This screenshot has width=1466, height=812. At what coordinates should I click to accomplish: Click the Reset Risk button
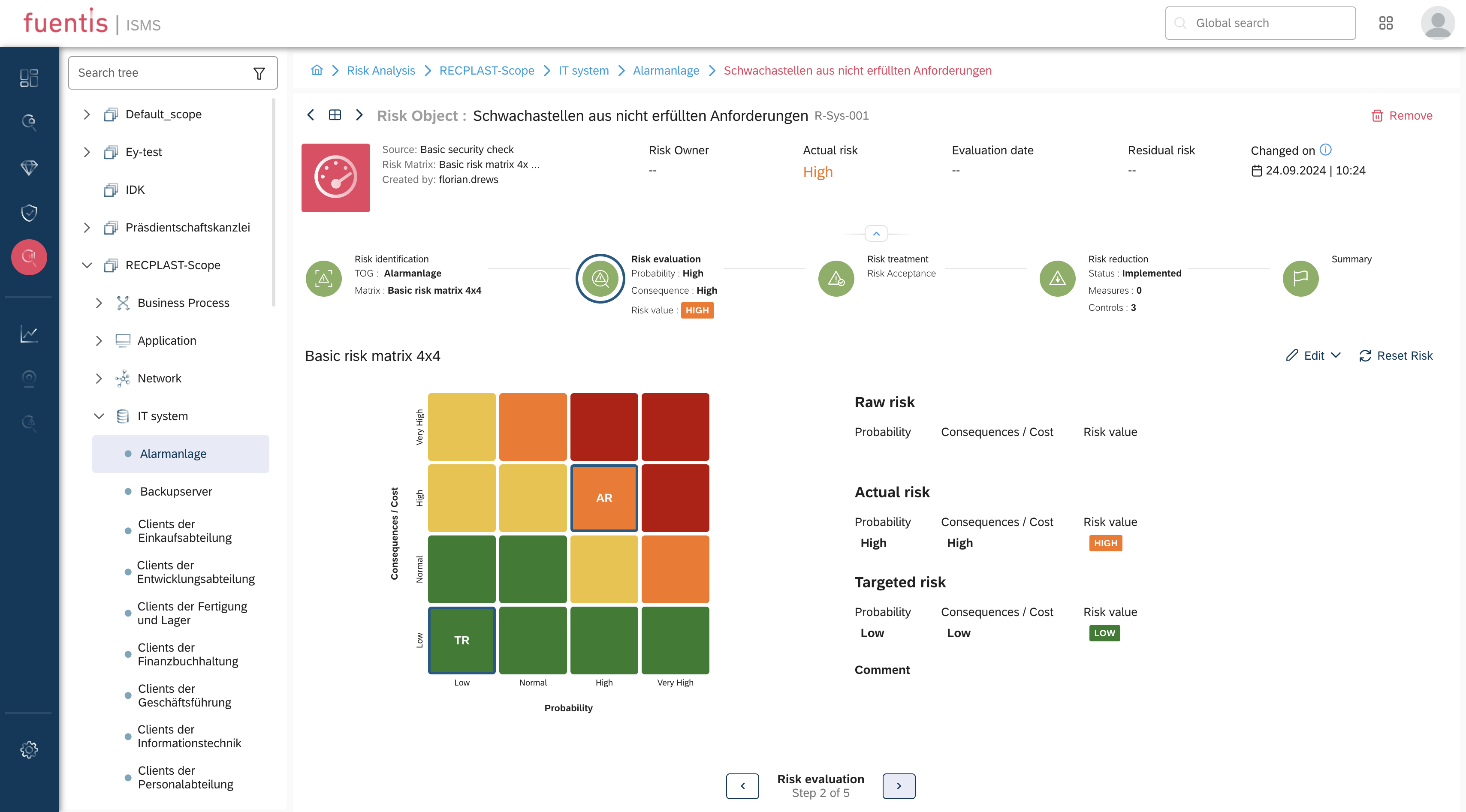[x=1396, y=356]
